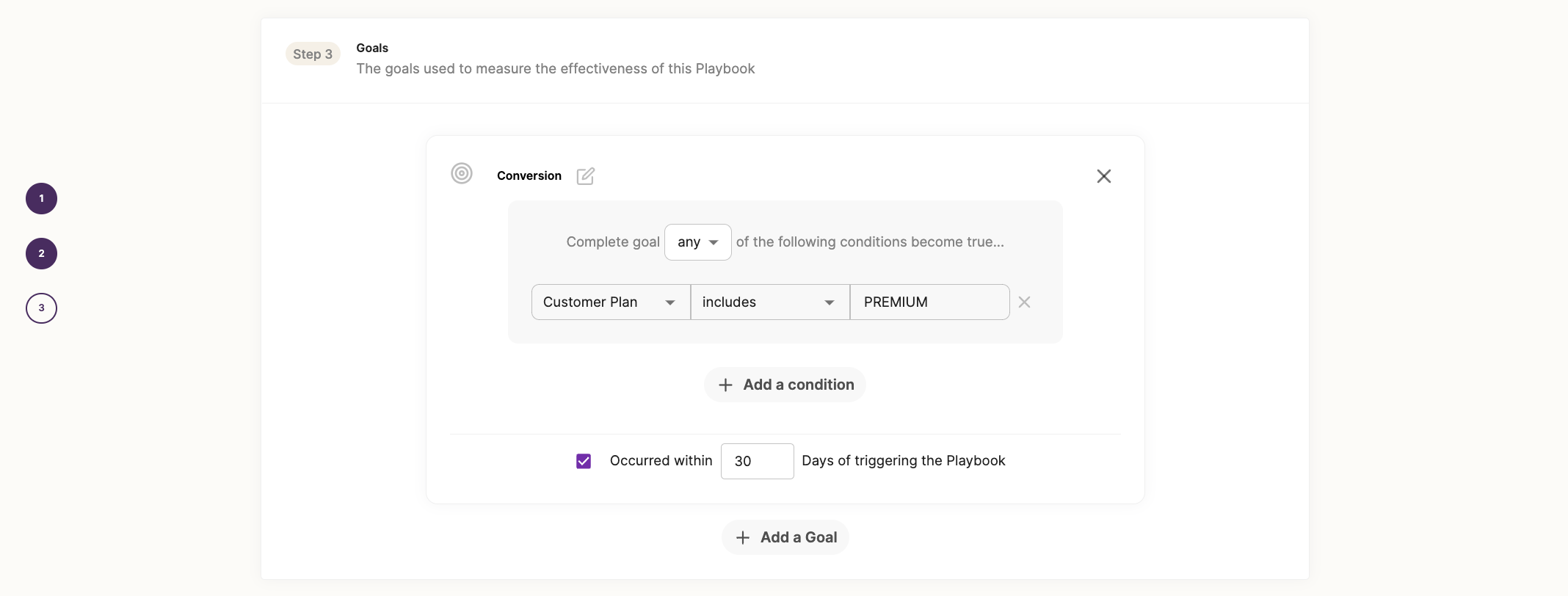Focus the 30 days input field
The height and width of the screenshot is (596, 1568).
[757, 462]
